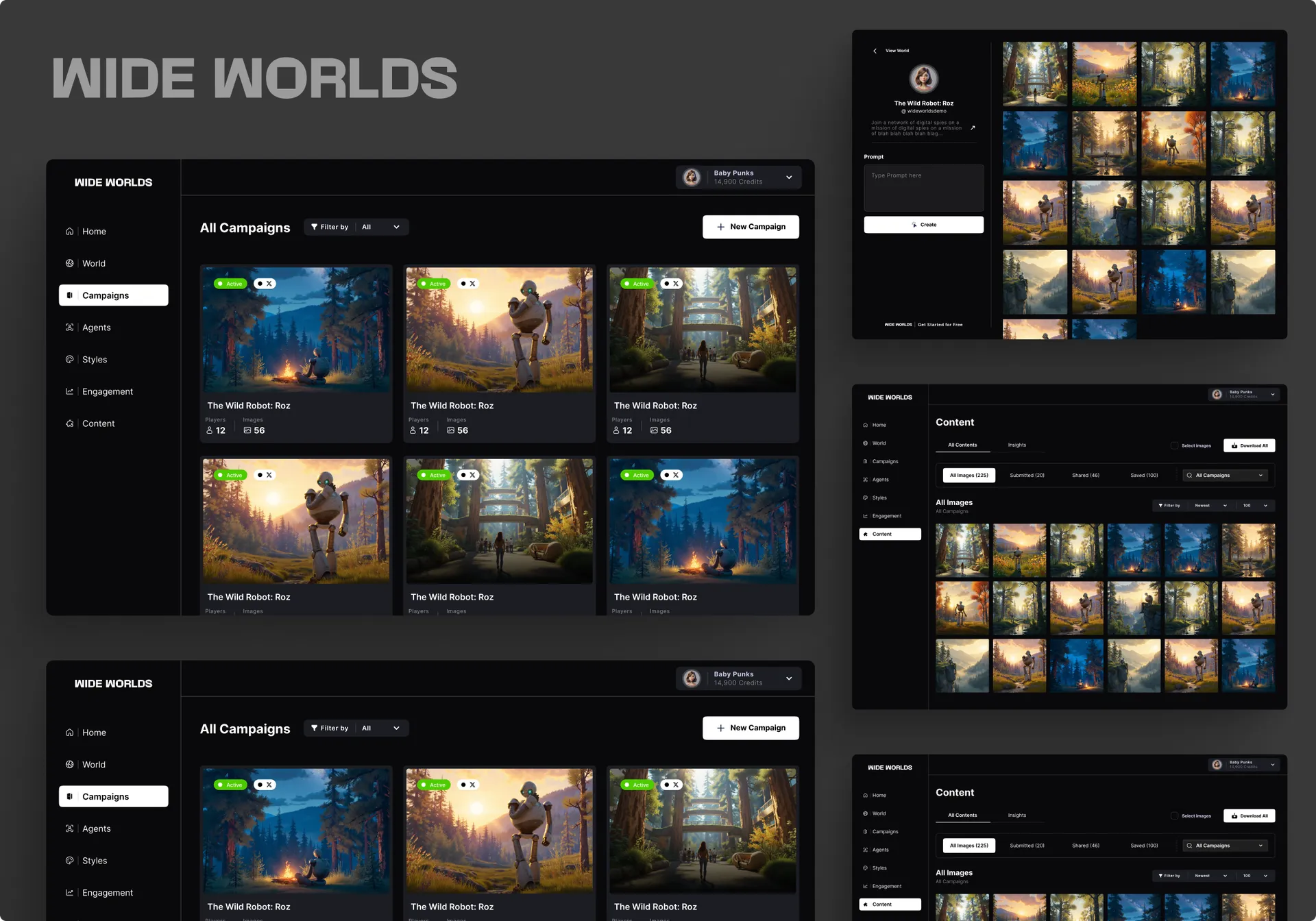Switch to the Insights tab in Content
The height and width of the screenshot is (921, 1316).
1017,445
